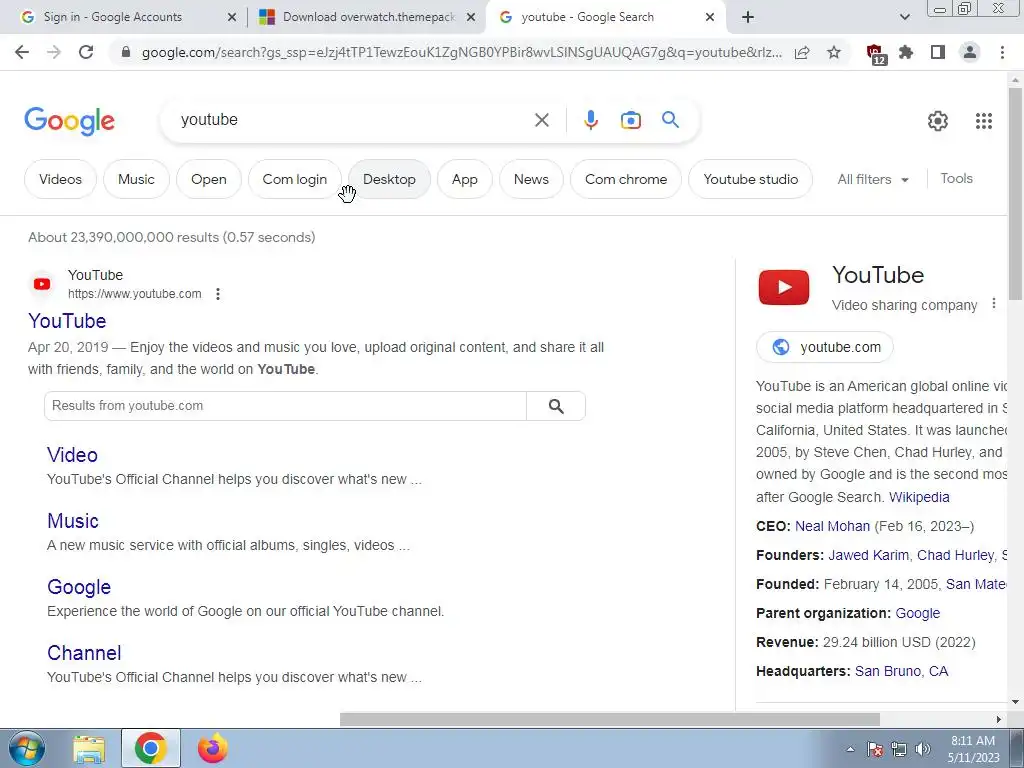Open more options beside youtube.com result URL

coord(218,294)
